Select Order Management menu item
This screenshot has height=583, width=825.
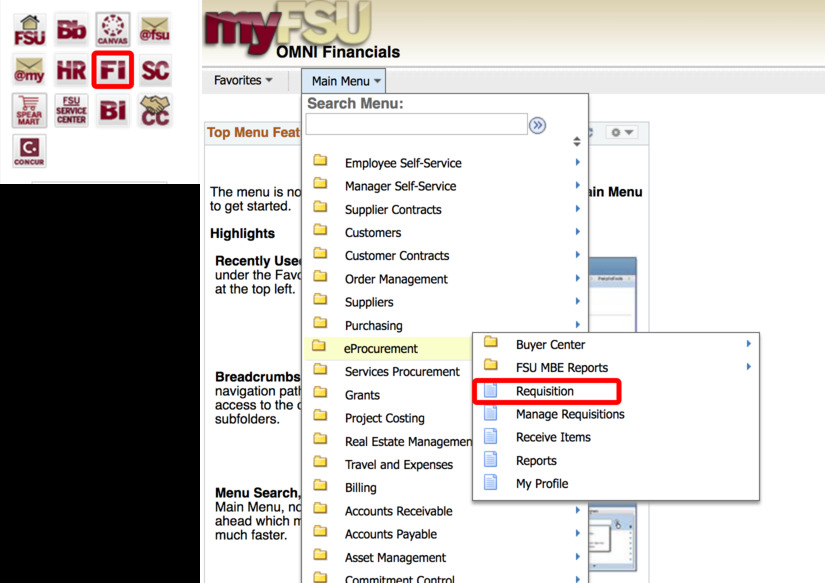click(x=396, y=279)
